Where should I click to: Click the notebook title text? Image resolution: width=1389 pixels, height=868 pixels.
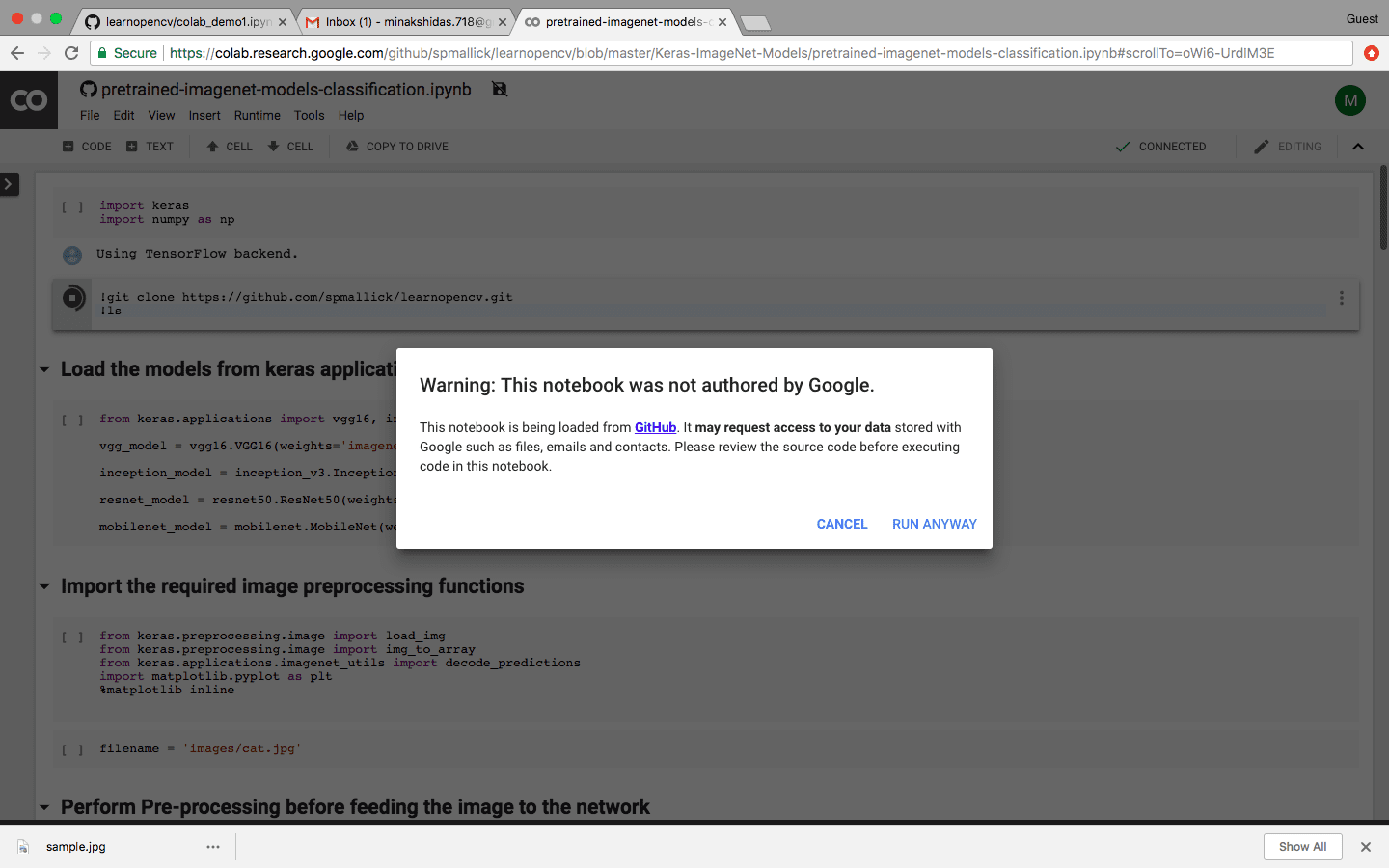[286, 90]
